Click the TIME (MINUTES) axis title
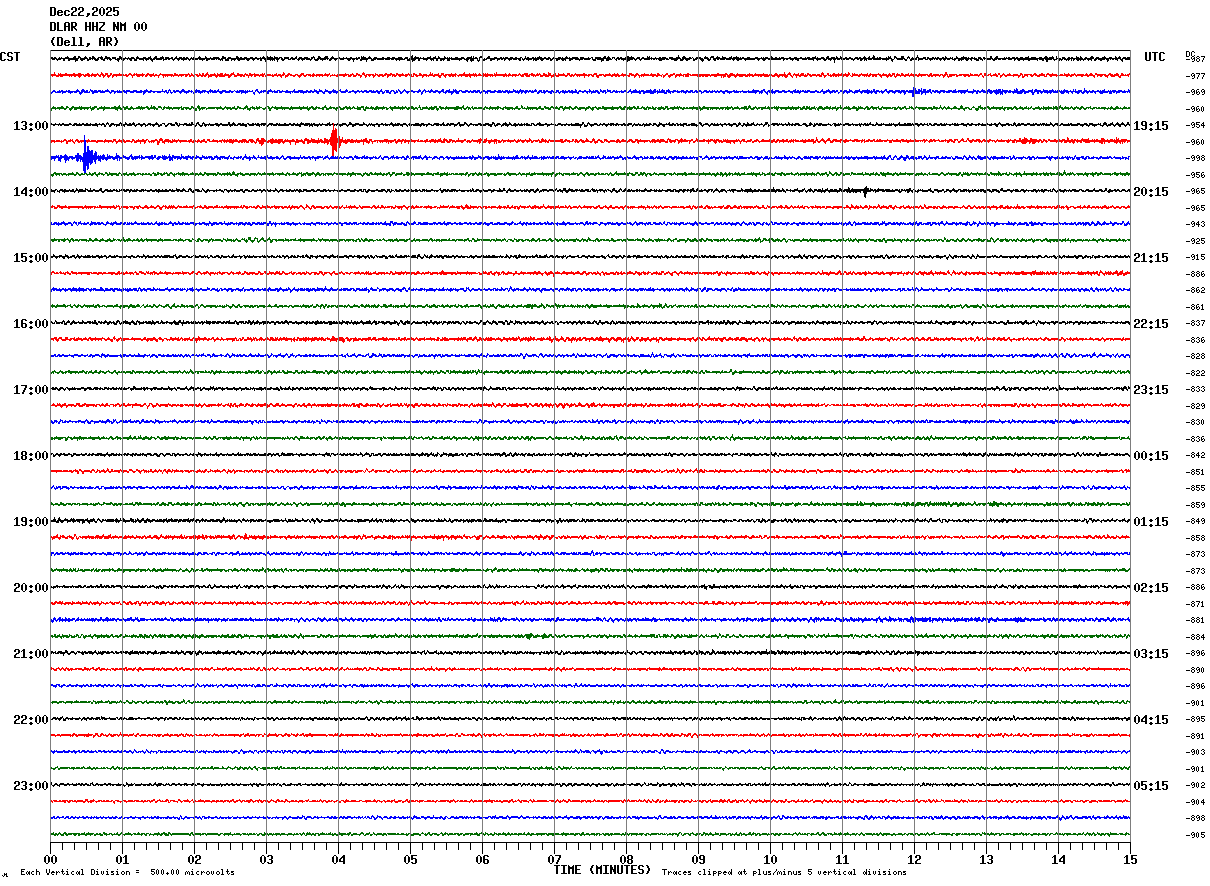 pyautogui.click(x=602, y=870)
